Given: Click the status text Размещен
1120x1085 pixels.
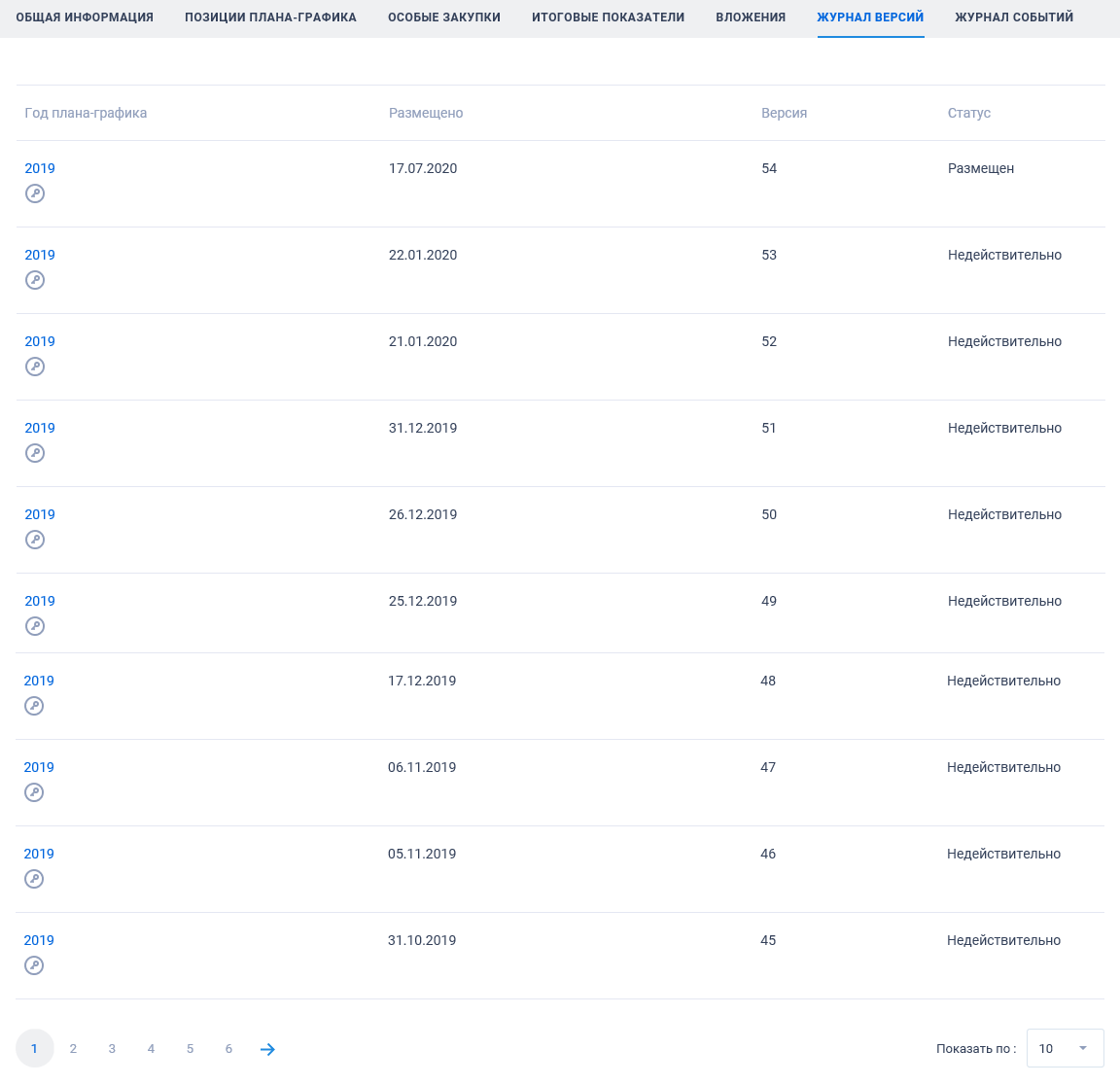Looking at the screenshot, I should tap(981, 168).
